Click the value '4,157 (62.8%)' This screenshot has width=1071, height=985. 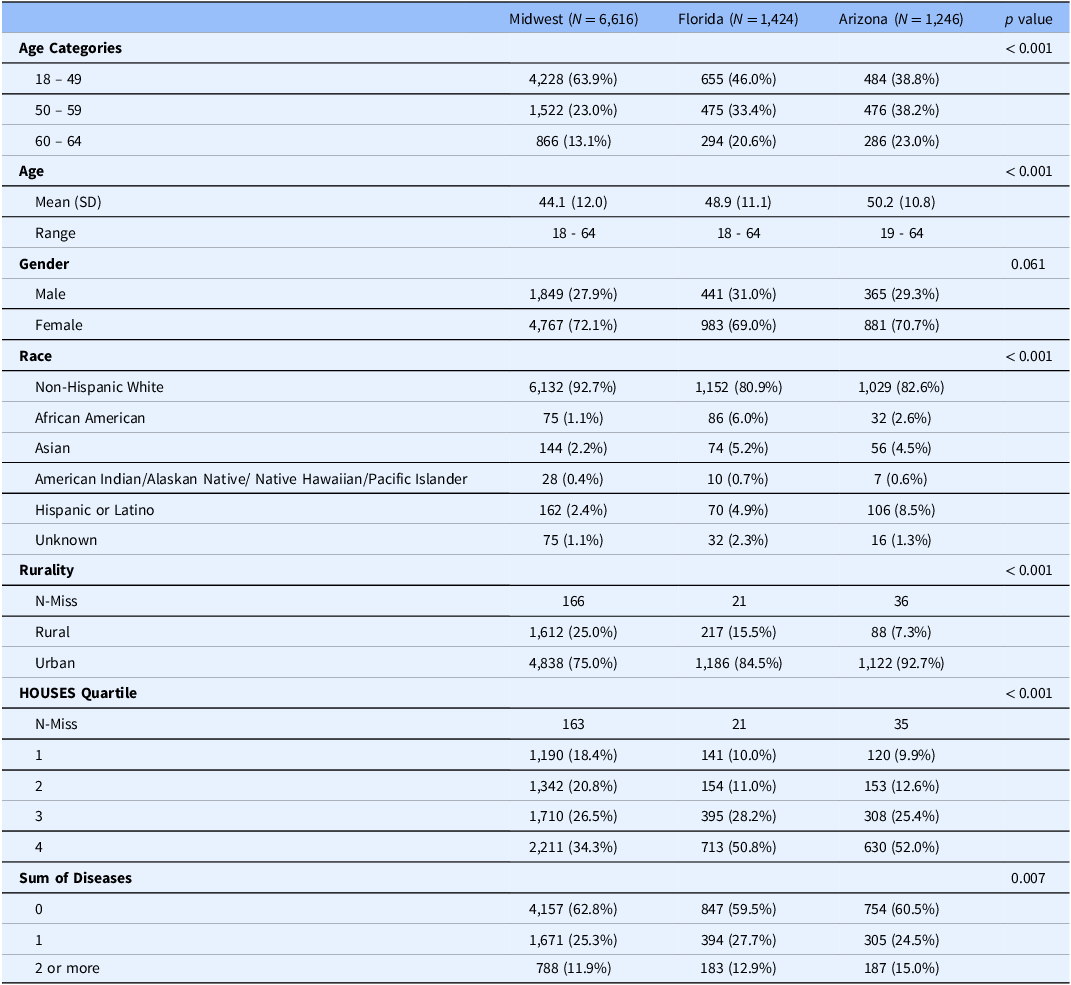coord(573,909)
